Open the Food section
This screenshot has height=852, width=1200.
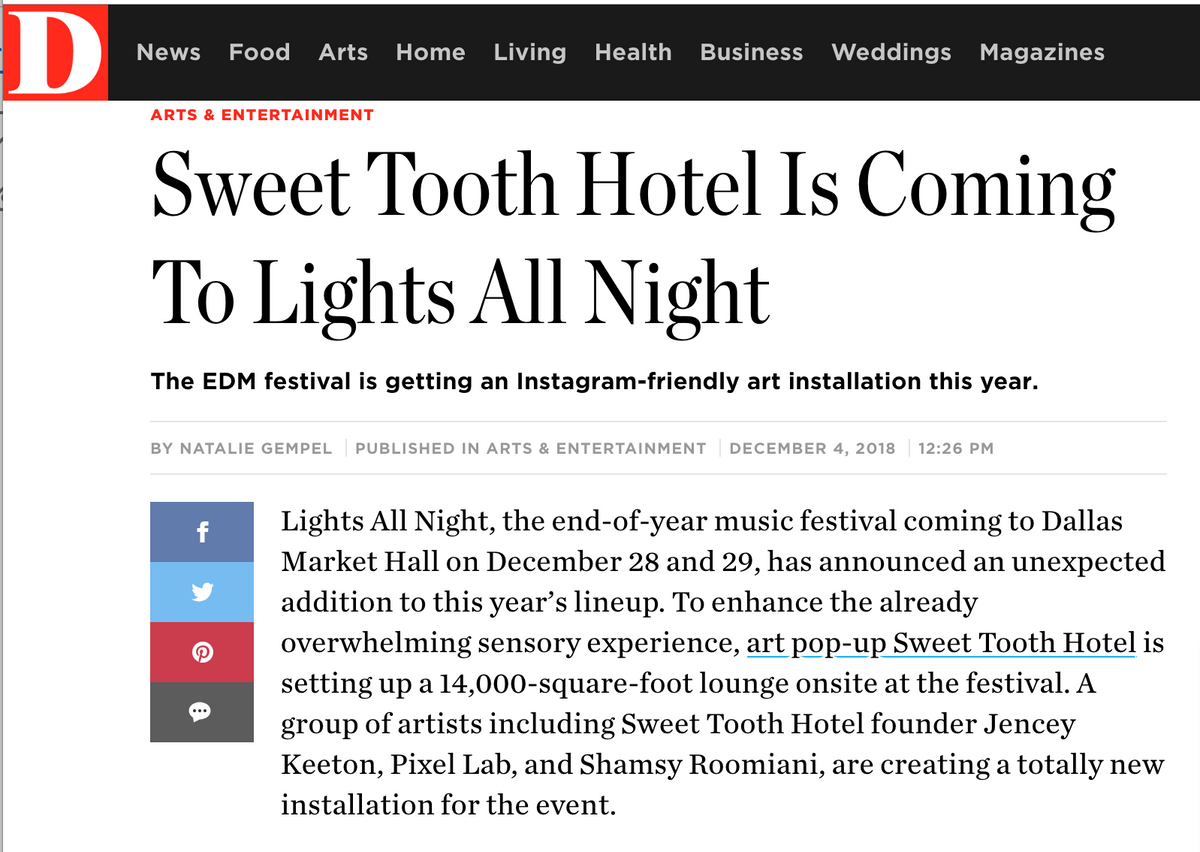click(x=259, y=53)
